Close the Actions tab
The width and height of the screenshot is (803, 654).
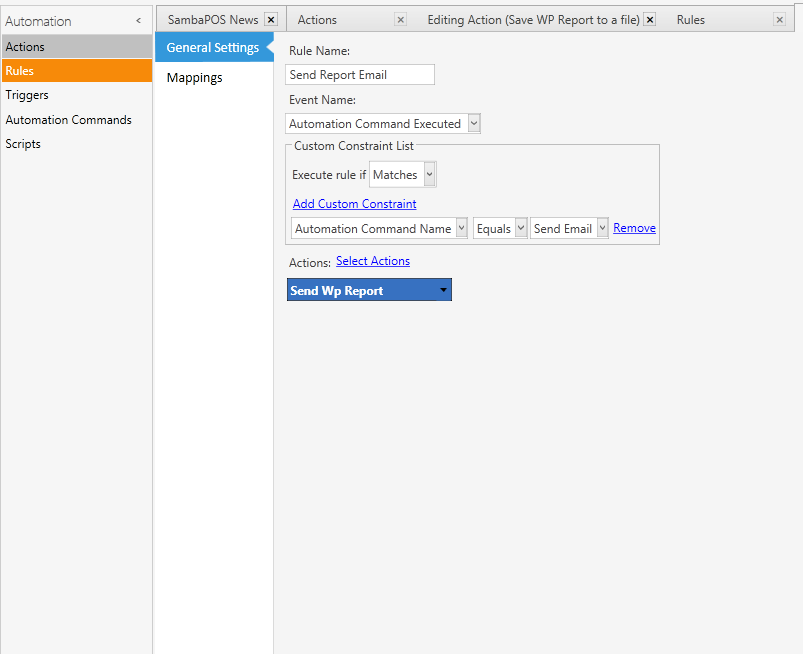click(401, 20)
